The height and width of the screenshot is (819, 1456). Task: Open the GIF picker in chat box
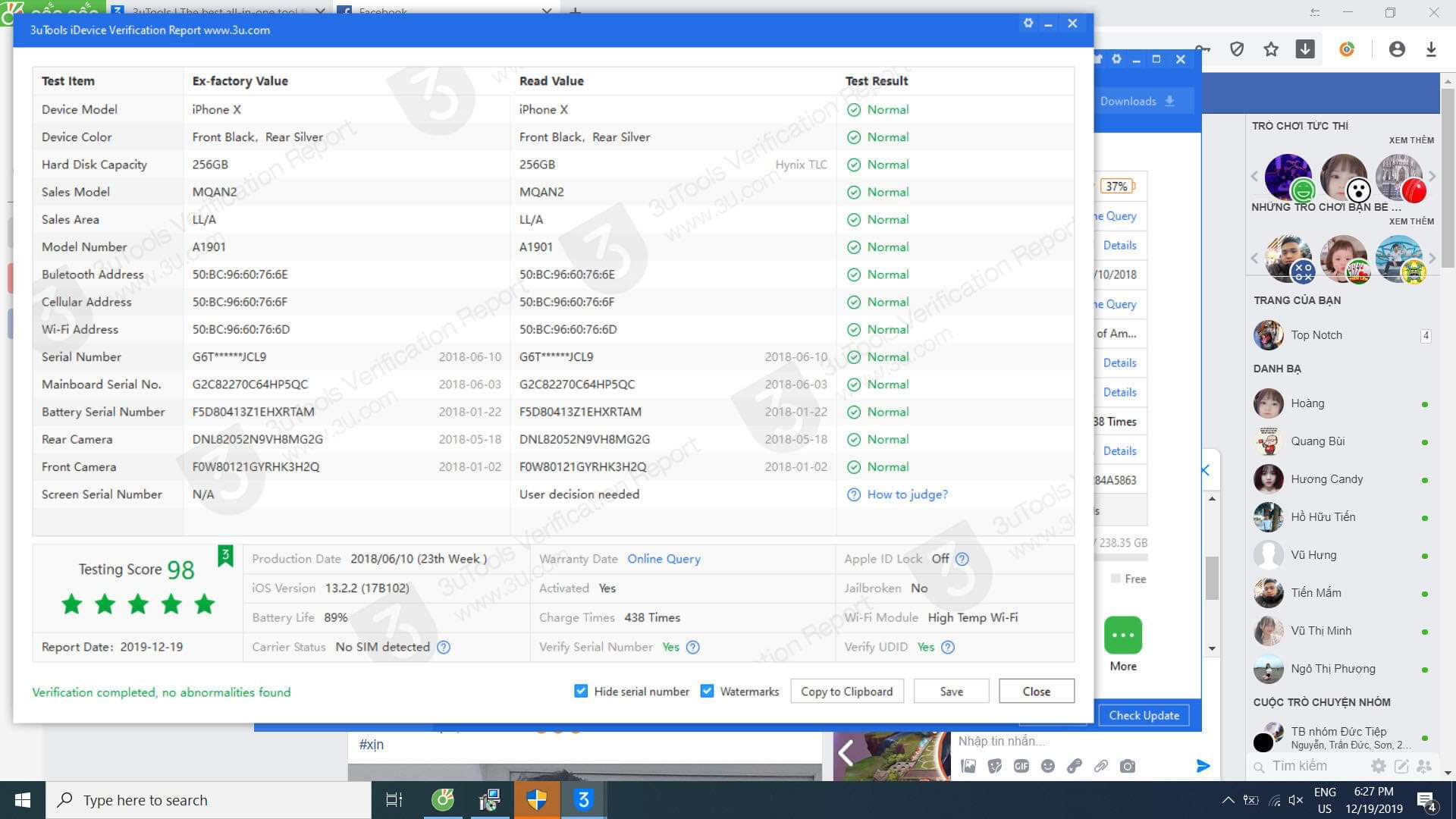(x=1021, y=766)
